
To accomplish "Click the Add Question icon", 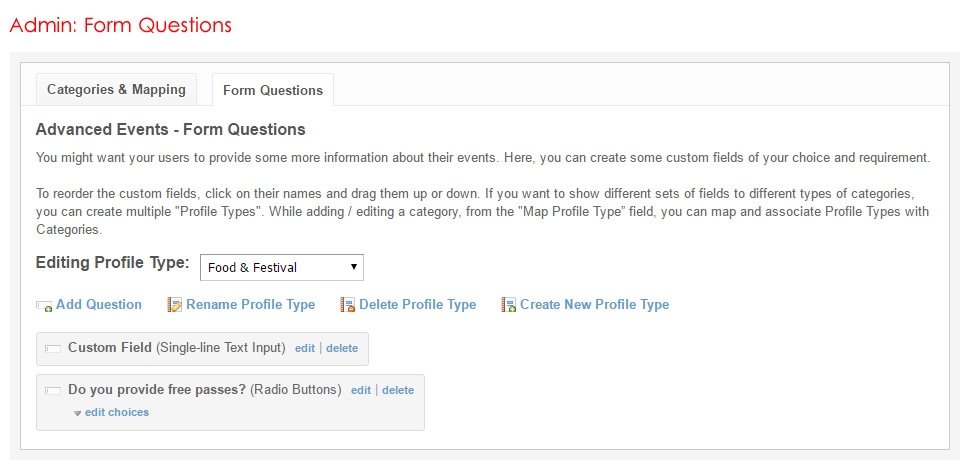I will 44,306.
